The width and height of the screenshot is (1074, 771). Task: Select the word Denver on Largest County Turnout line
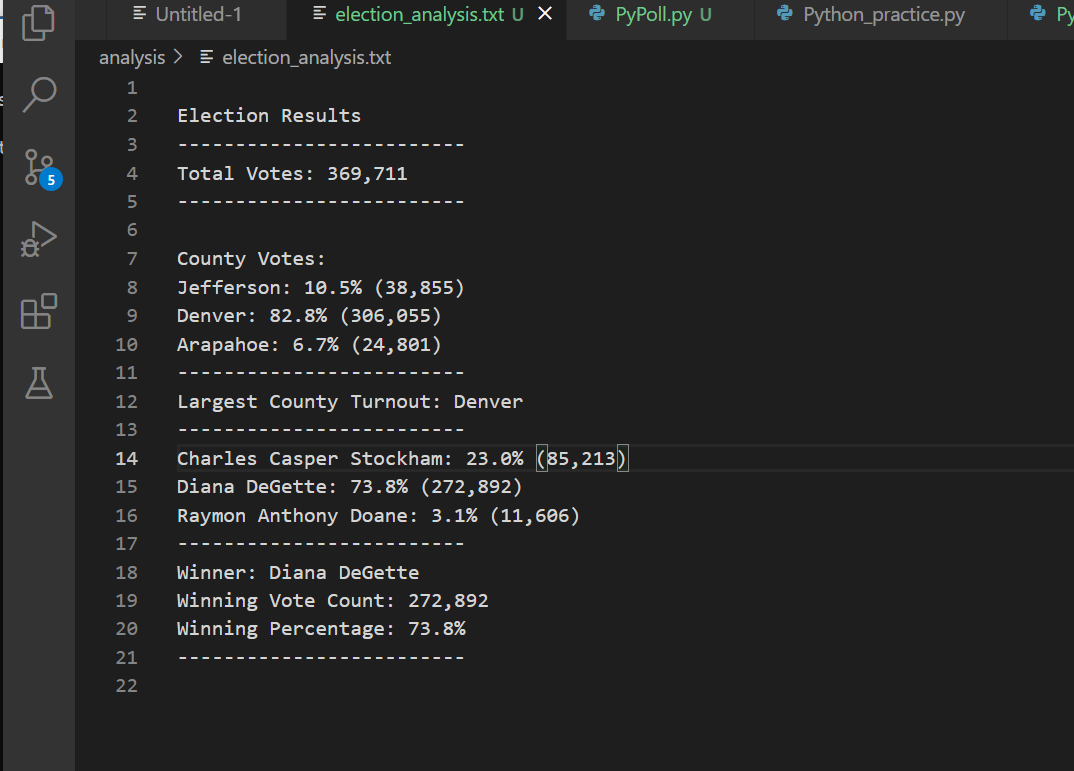click(x=489, y=401)
